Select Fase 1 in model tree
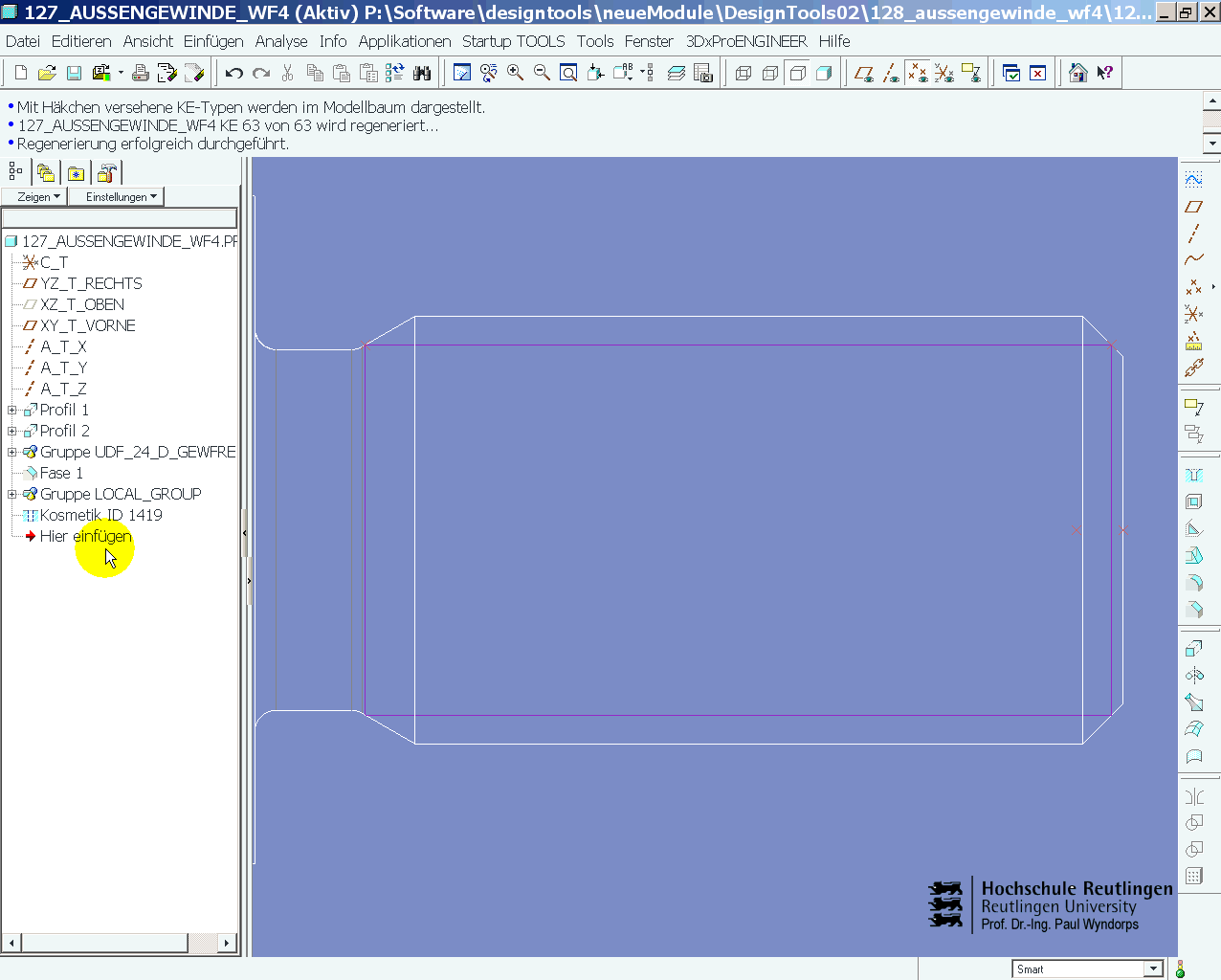 (61, 473)
